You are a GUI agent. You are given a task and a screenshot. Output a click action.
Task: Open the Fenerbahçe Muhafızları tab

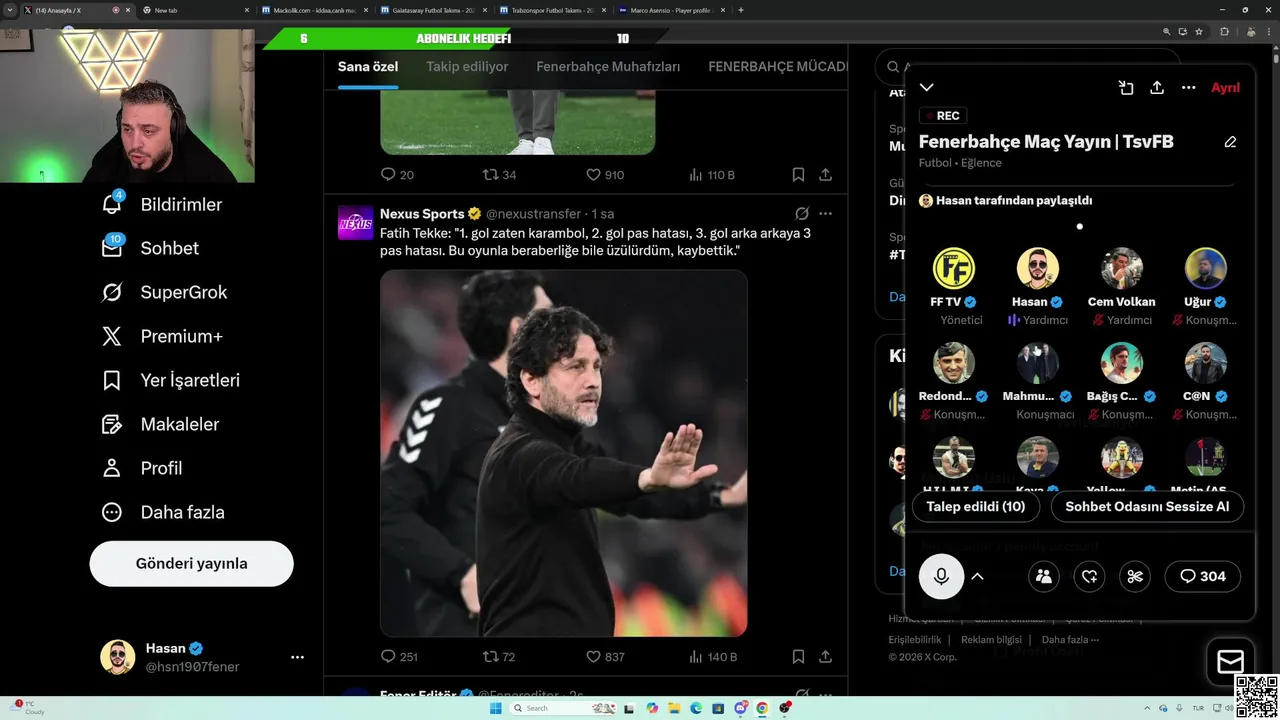tap(608, 67)
